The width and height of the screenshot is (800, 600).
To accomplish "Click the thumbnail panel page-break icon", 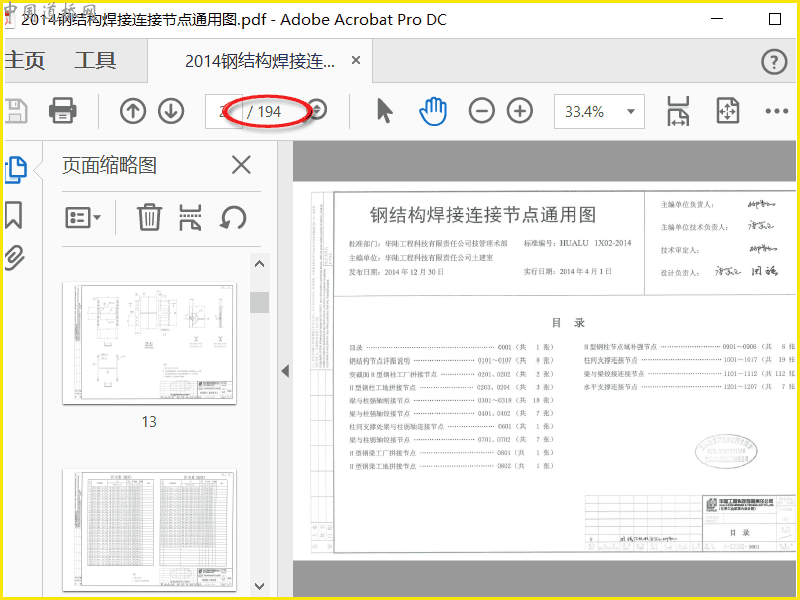I will point(190,217).
